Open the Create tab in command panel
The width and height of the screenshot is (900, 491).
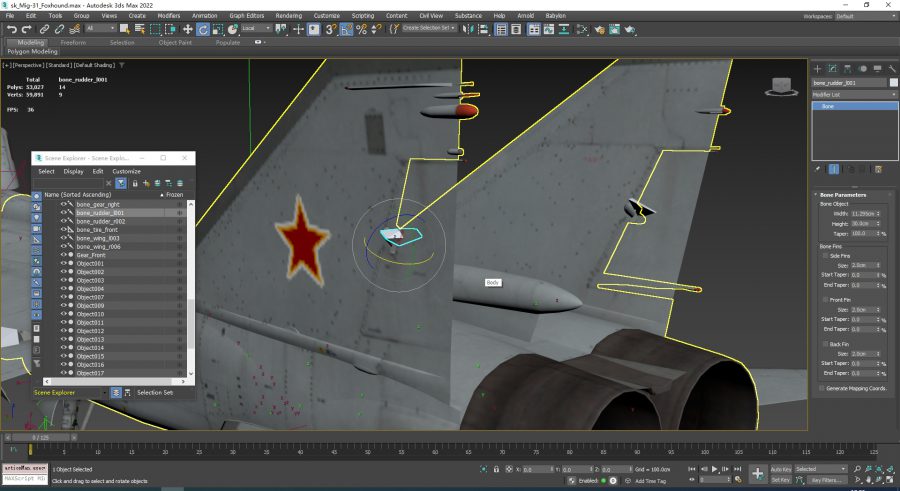[817, 69]
